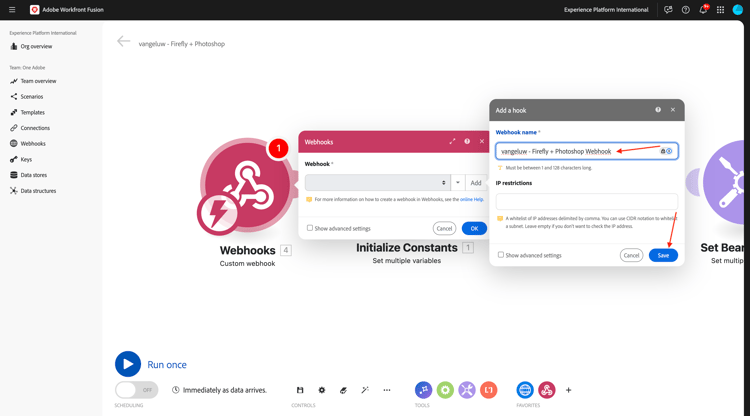
Task: Select the Webhooks module on canvas
Action: [x=246, y=186]
